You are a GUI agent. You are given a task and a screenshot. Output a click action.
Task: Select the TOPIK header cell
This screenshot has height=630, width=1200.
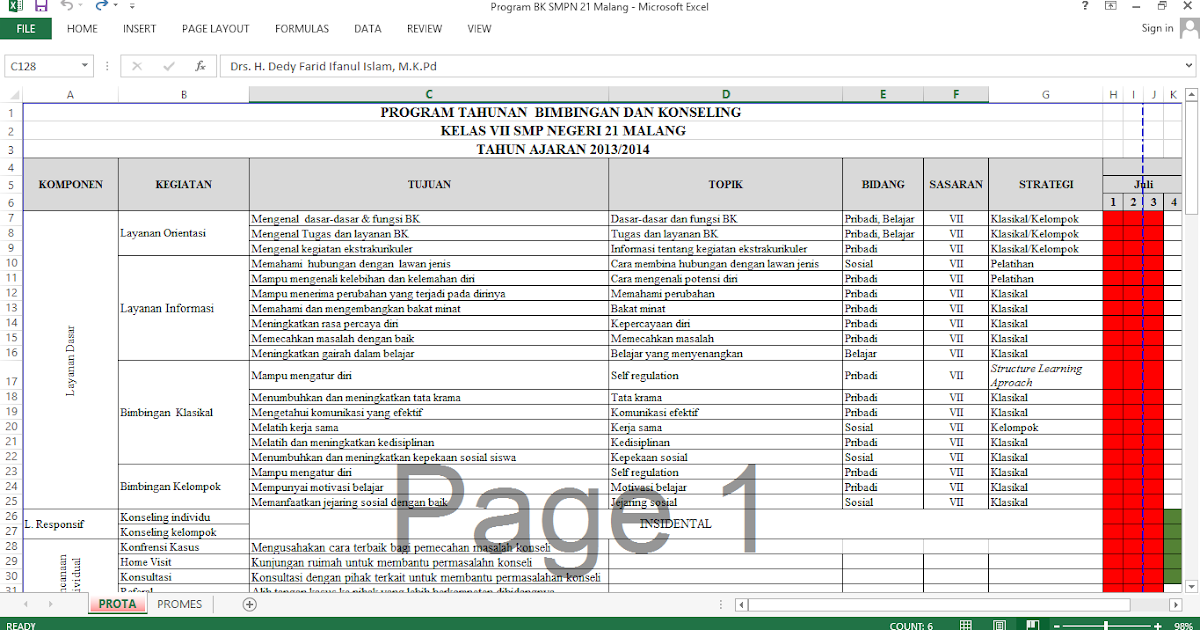tap(725, 184)
